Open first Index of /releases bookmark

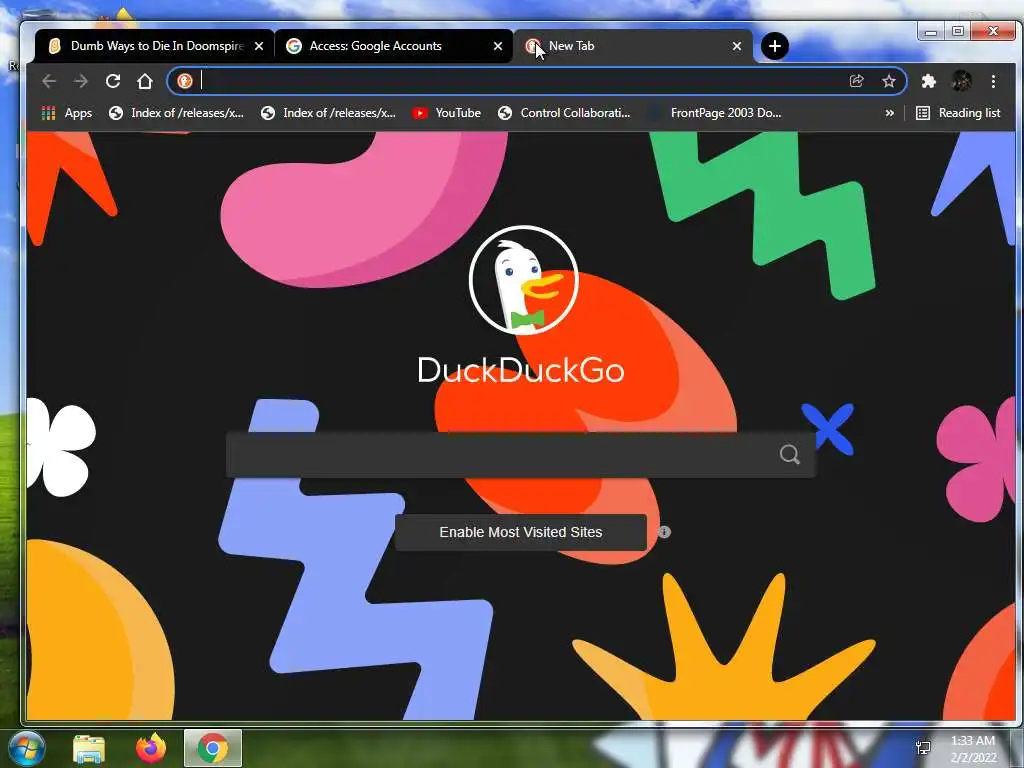[x=176, y=113]
